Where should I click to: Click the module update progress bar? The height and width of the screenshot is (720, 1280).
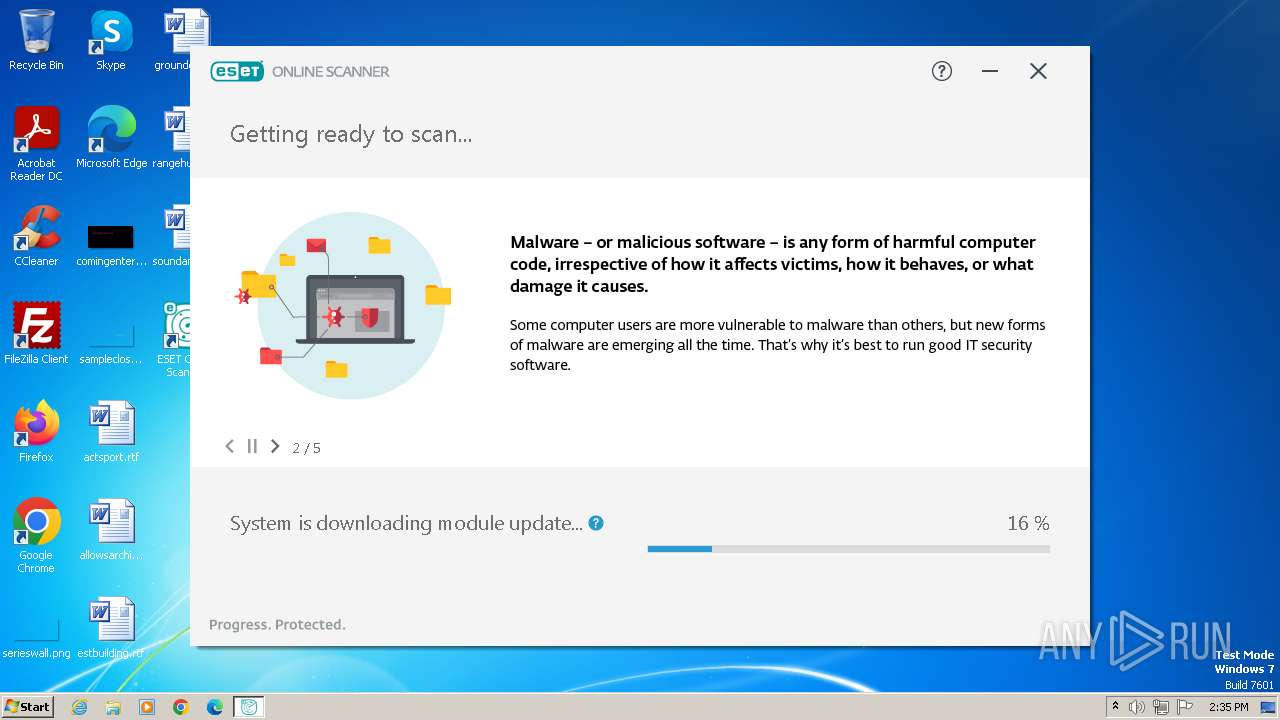(x=849, y=549)
